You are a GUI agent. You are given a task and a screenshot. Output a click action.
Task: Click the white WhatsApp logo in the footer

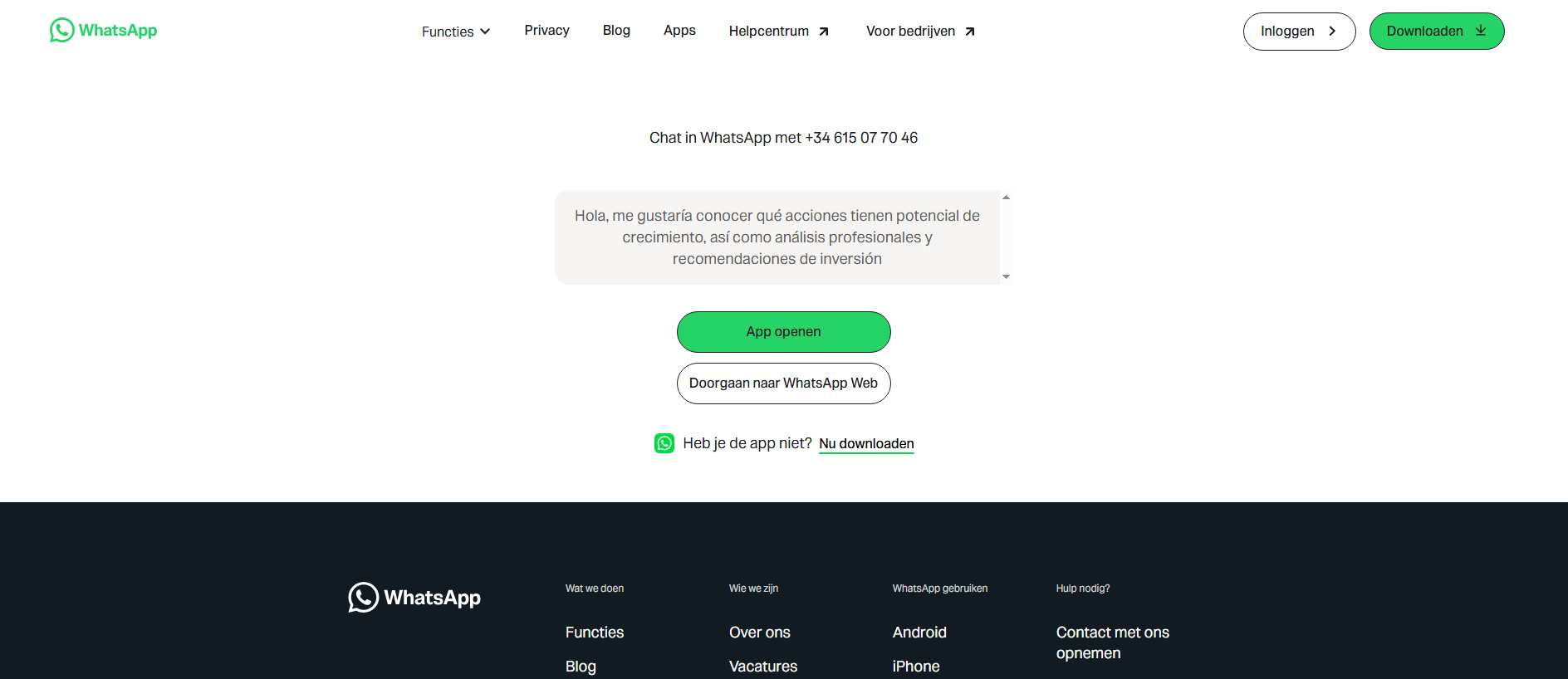click(x=414, y=598)
